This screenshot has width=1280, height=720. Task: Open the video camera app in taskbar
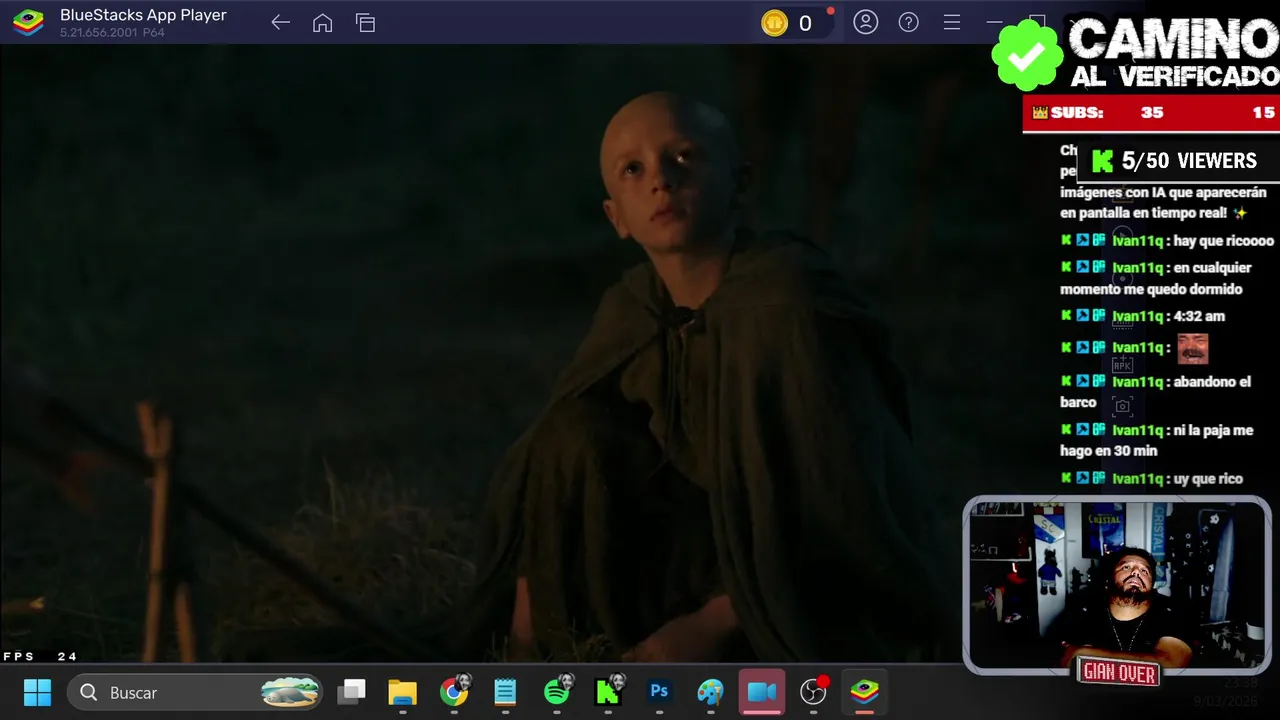pos(762,692)
